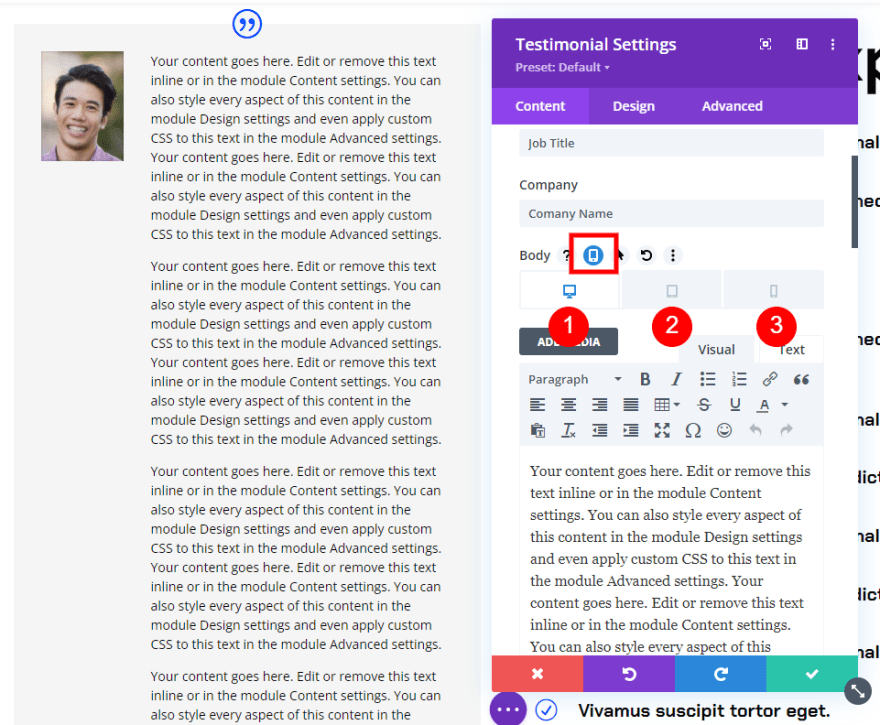
Task: Apply strikethrough to the Body text
Action: [705, 404]
